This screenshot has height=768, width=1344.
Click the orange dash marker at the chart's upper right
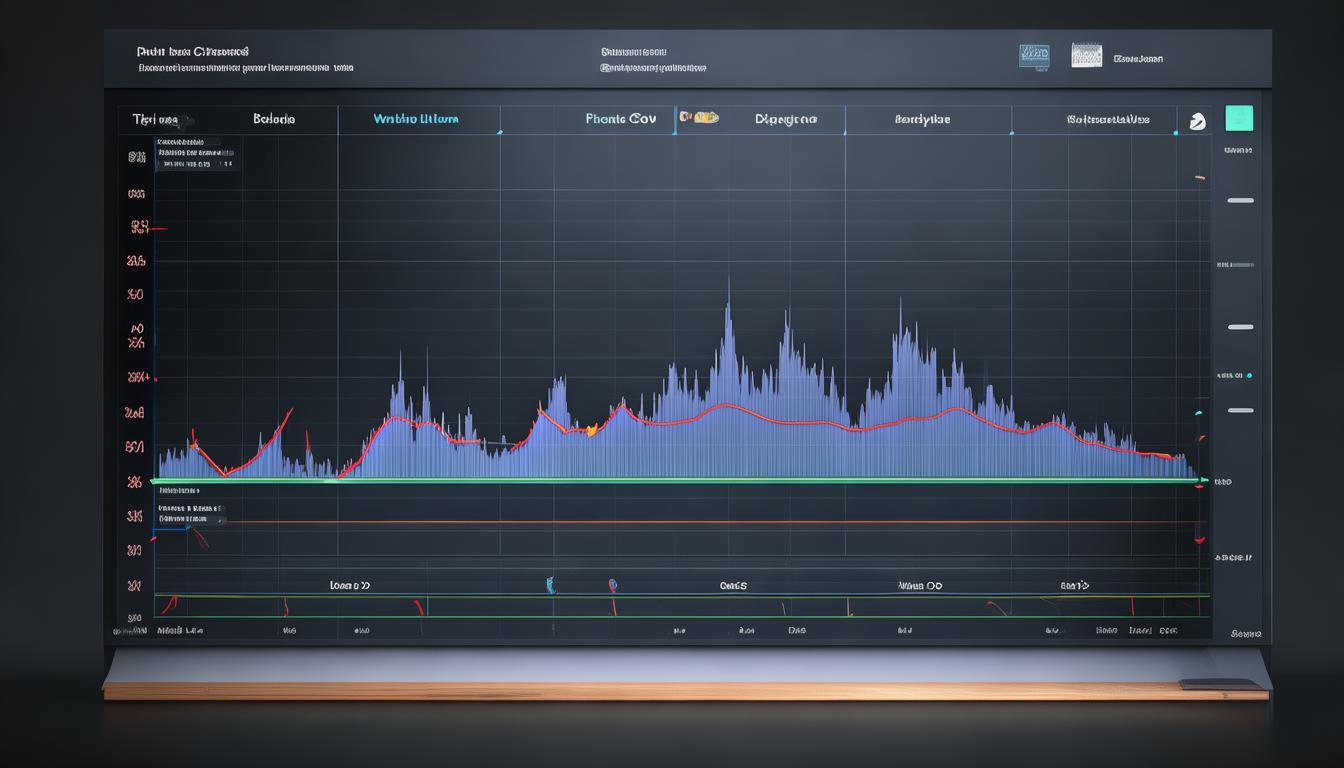pyautogui.click(x=1199, y=178)
